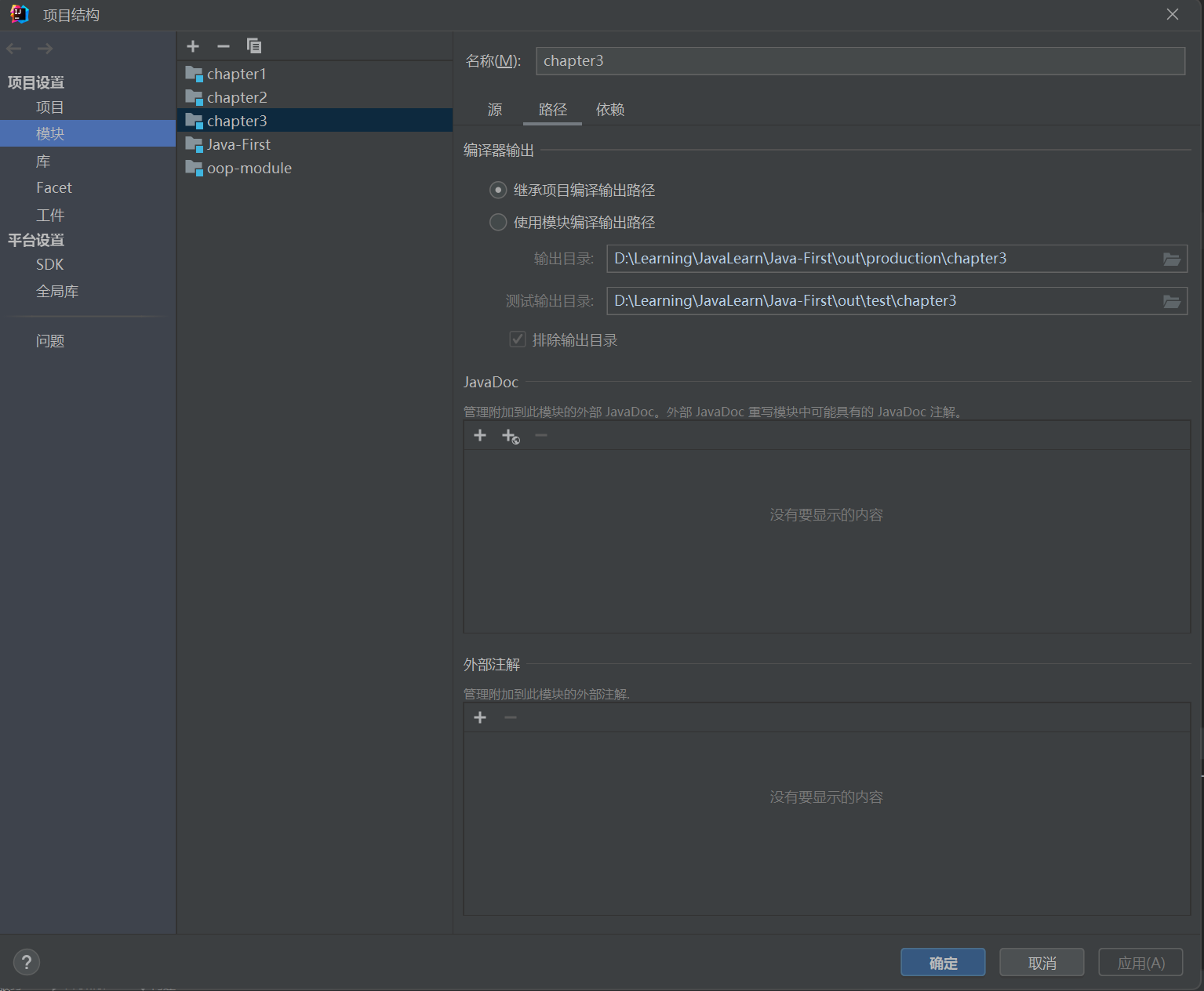Viewport: 1204px width, 991px height.
Task: Click the IntelliJ IDEA title bar icon
Action: (x=19, y=14)
